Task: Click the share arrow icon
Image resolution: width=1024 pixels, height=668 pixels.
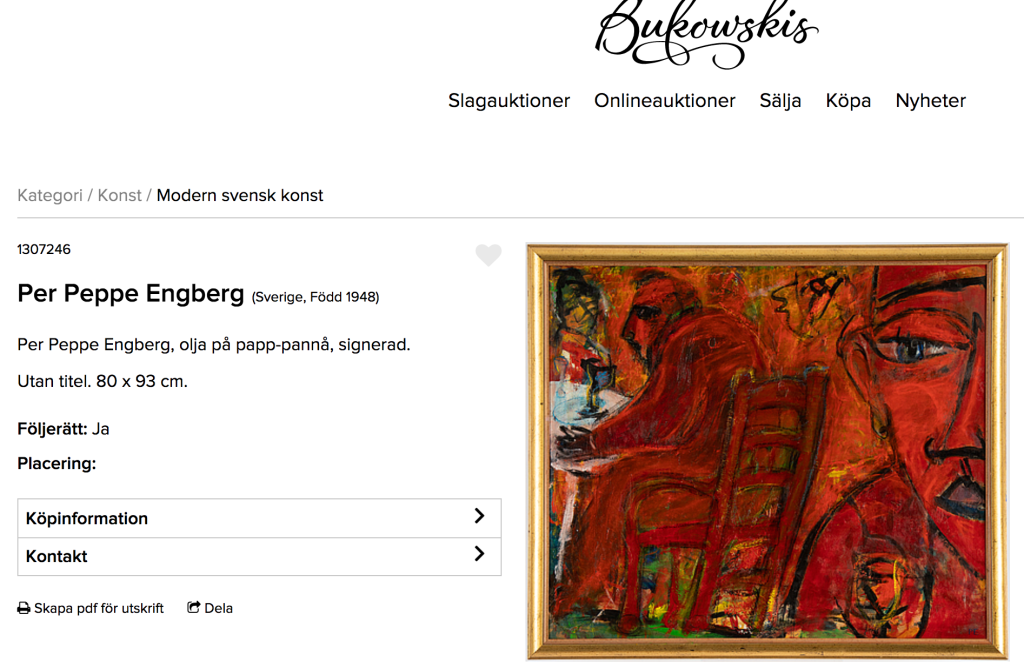Action: [x=193, y=607]
